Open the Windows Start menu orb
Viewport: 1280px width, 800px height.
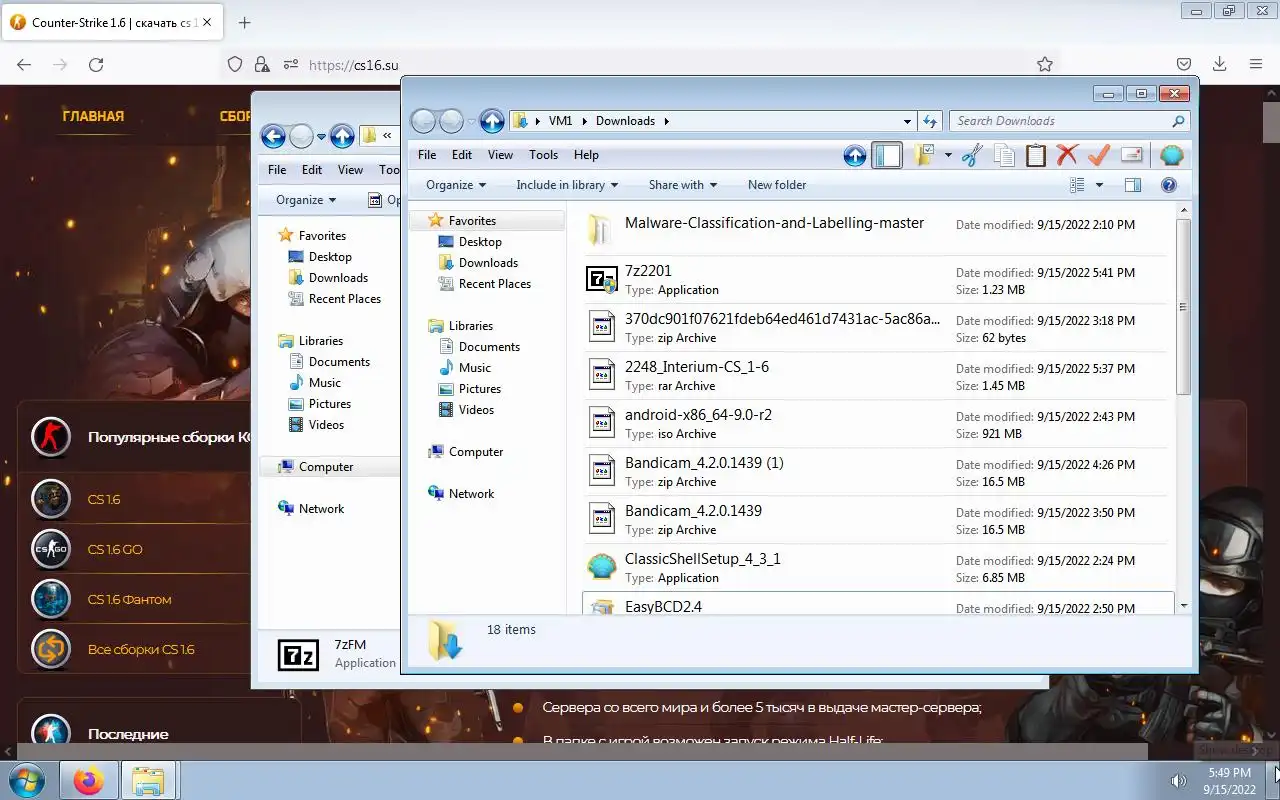click(27, 780)
